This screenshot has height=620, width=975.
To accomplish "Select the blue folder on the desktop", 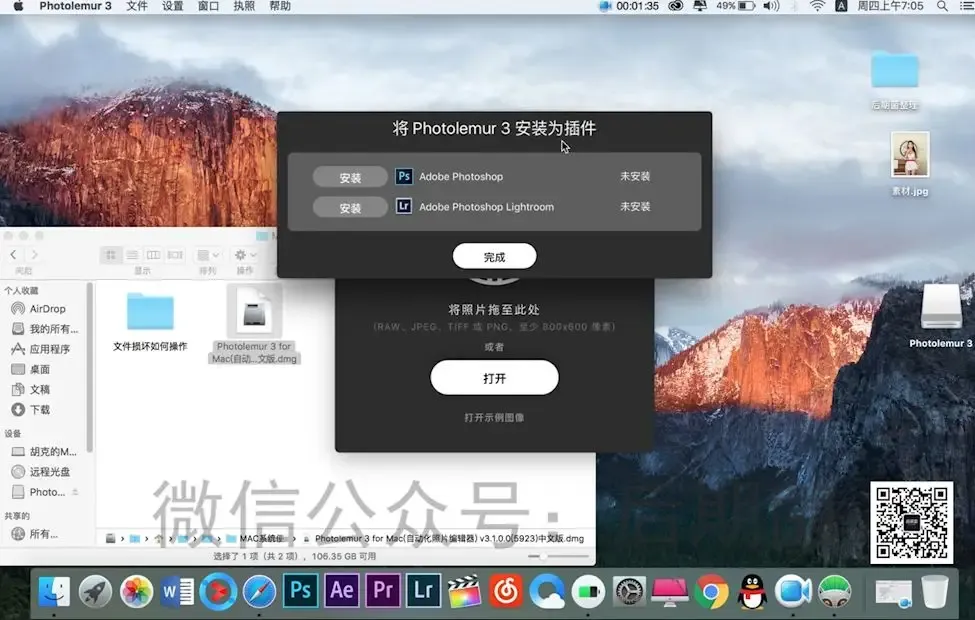I will pyautogui.click(x=894, y=80).
